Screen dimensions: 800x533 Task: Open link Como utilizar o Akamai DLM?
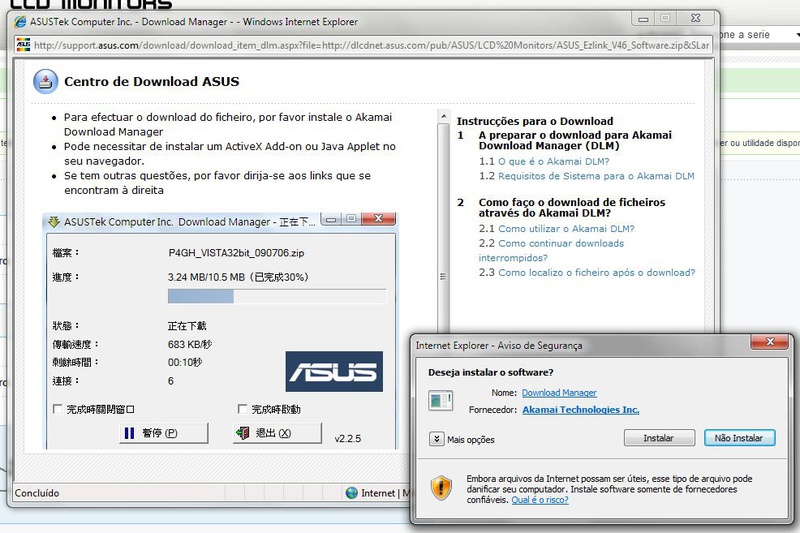tap(566, 229)
